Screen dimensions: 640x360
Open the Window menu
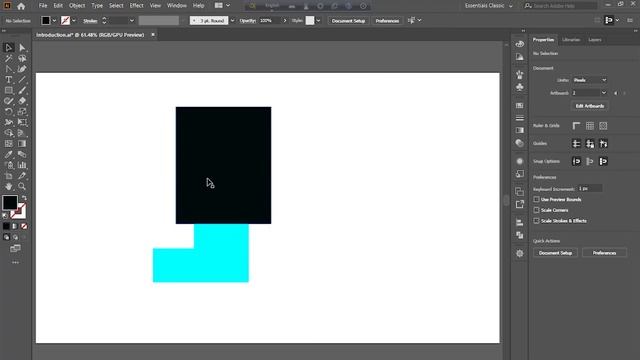[177, 6]
